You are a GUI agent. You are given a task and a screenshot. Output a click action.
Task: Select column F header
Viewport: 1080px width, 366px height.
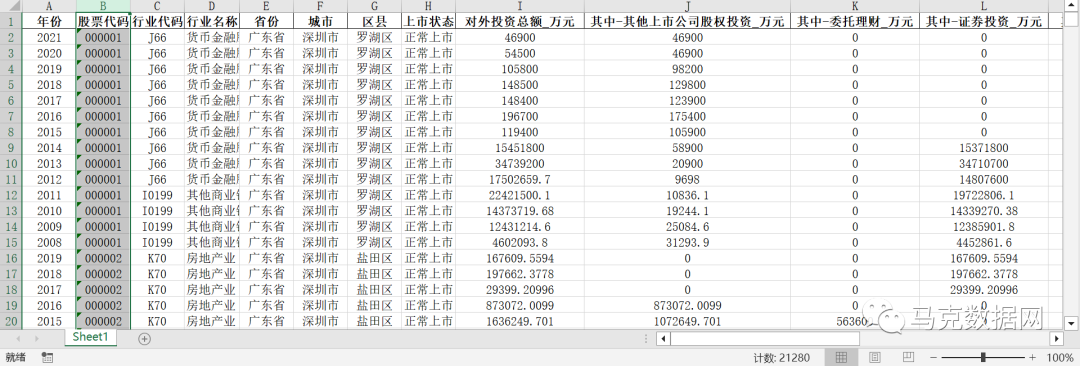coord(320,6)
